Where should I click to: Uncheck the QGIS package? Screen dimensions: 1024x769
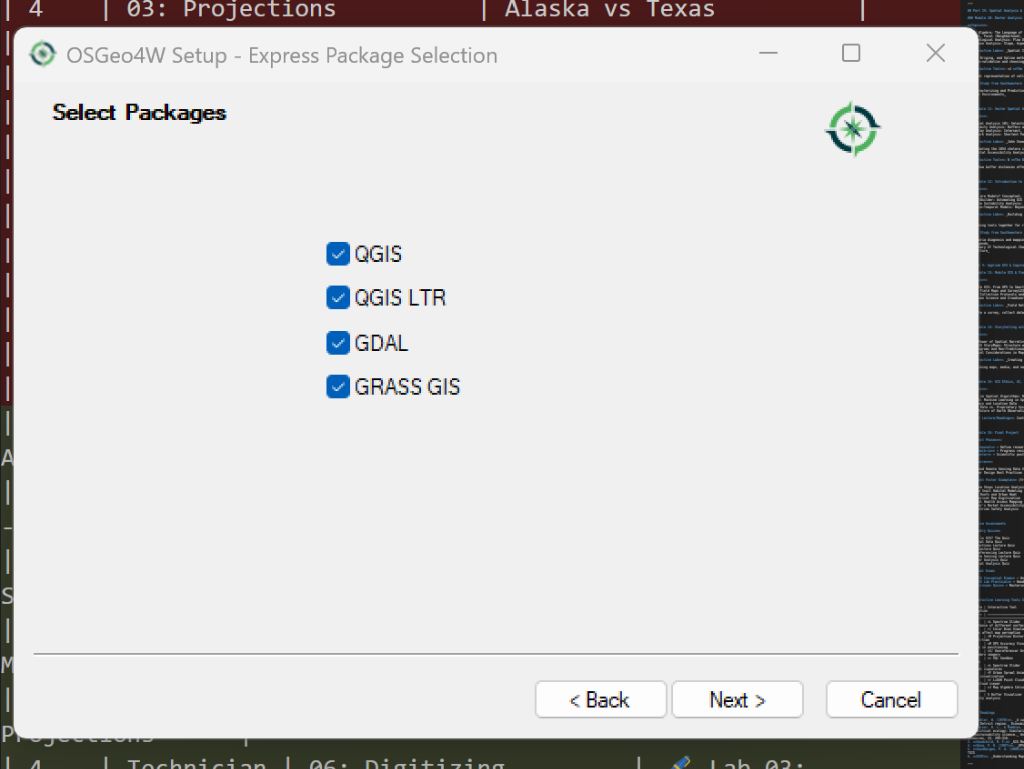point(338,254)
